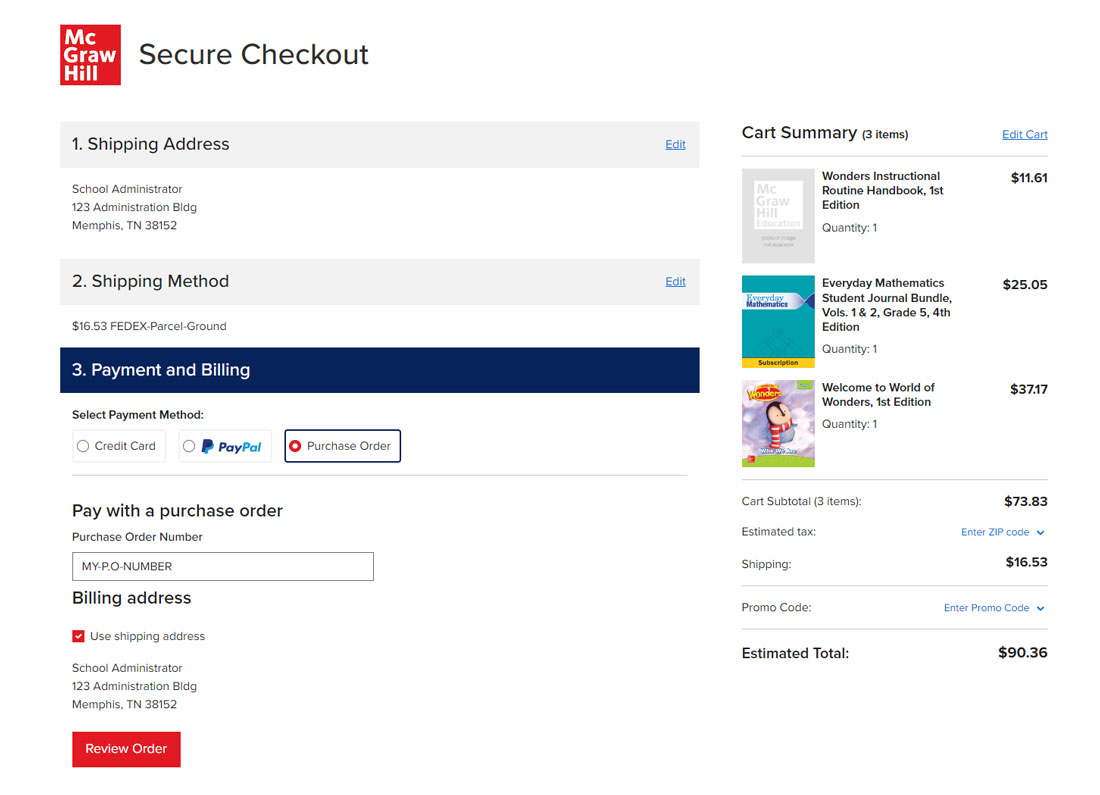The image size is (1100, 795).
Task: Click the Review Order button
Action: point(126,749)
